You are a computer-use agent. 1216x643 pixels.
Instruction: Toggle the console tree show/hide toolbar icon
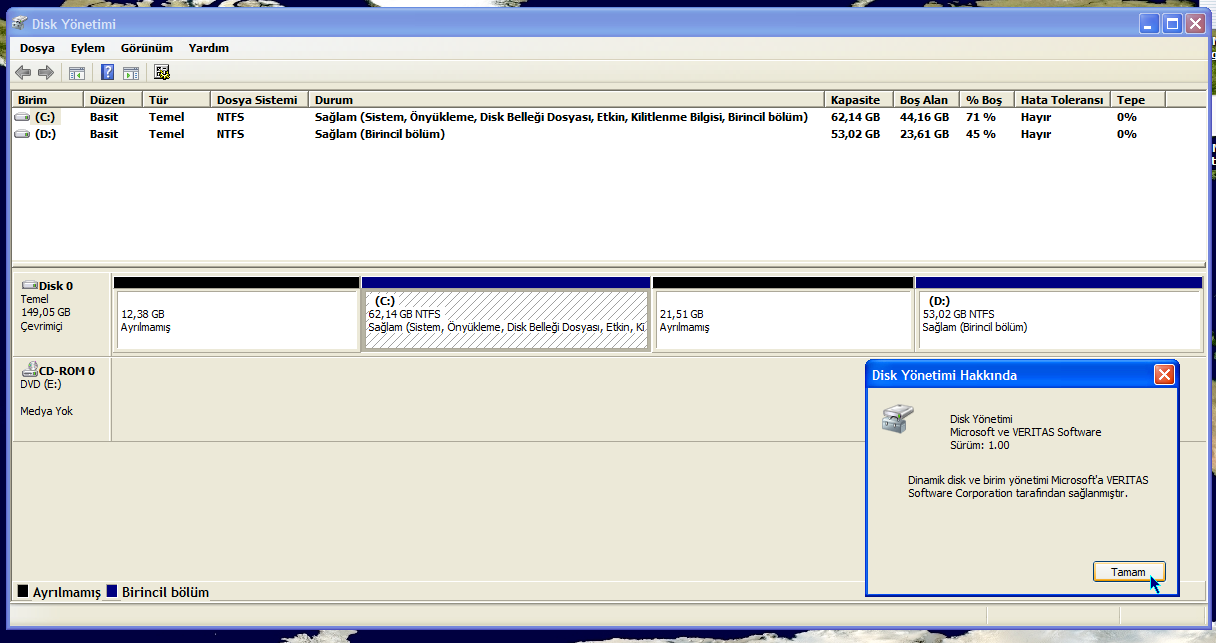click(x=76, y=72)
